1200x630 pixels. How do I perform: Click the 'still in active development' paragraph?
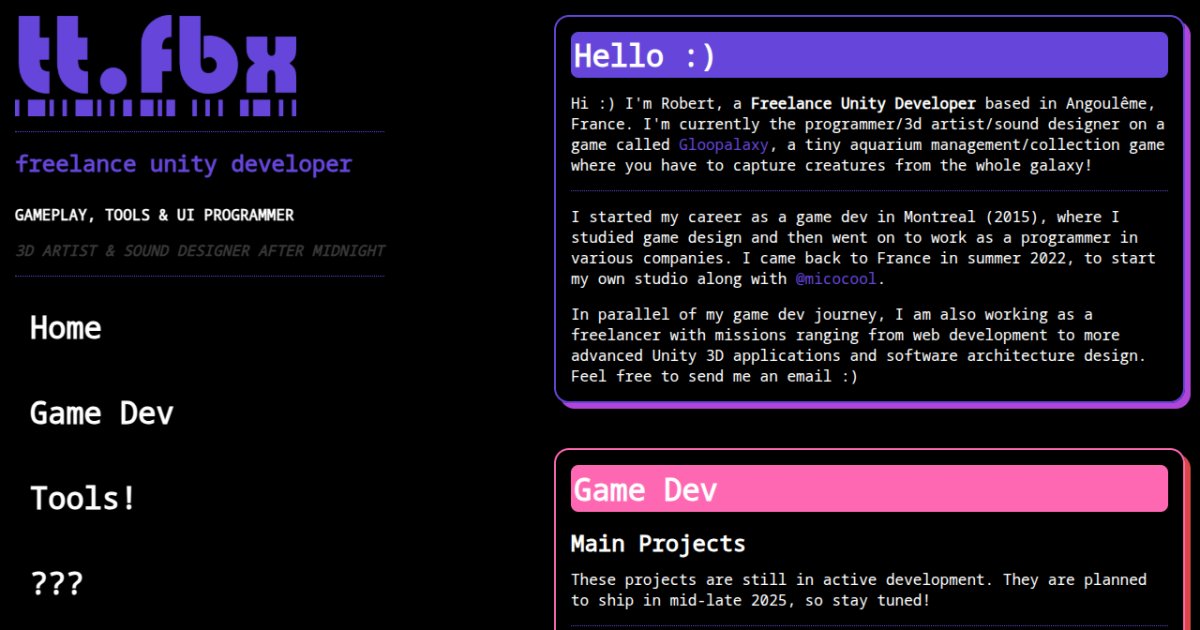[x=858, y=590]
